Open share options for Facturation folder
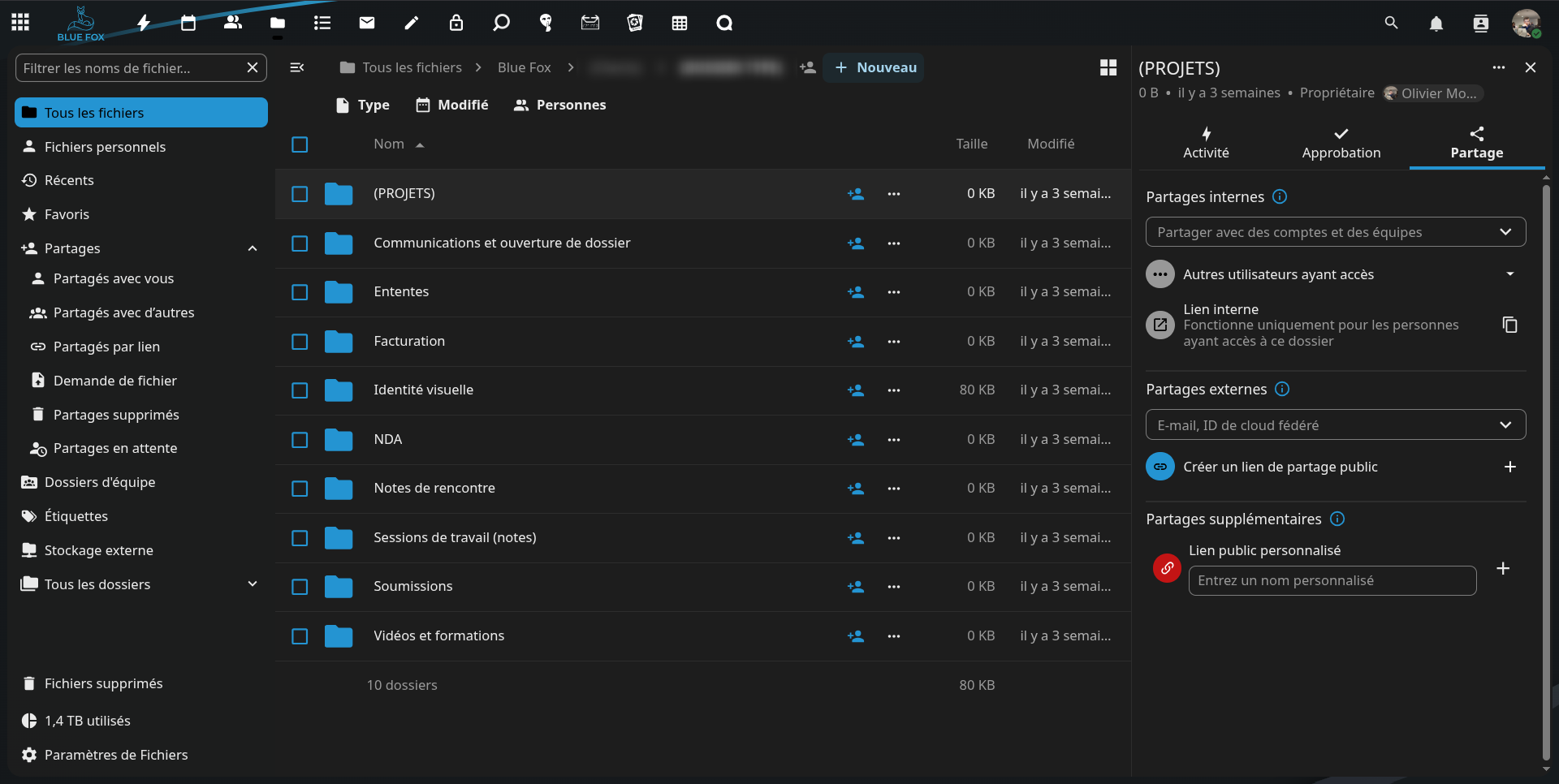 coord(855,342)
